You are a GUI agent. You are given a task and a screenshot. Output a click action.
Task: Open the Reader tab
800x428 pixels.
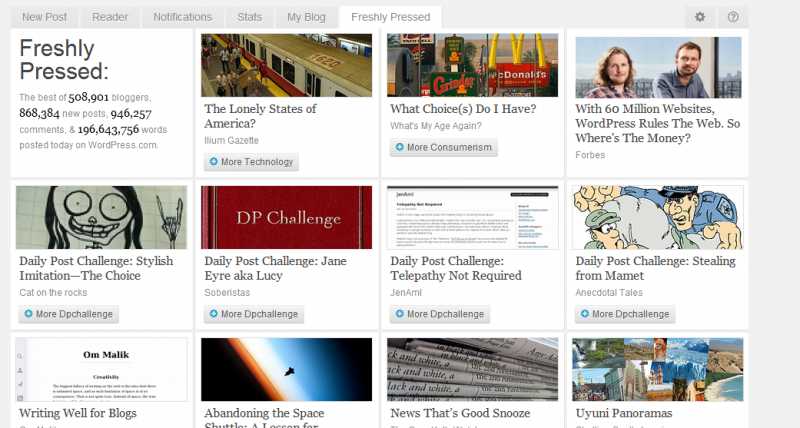(110, 17)
